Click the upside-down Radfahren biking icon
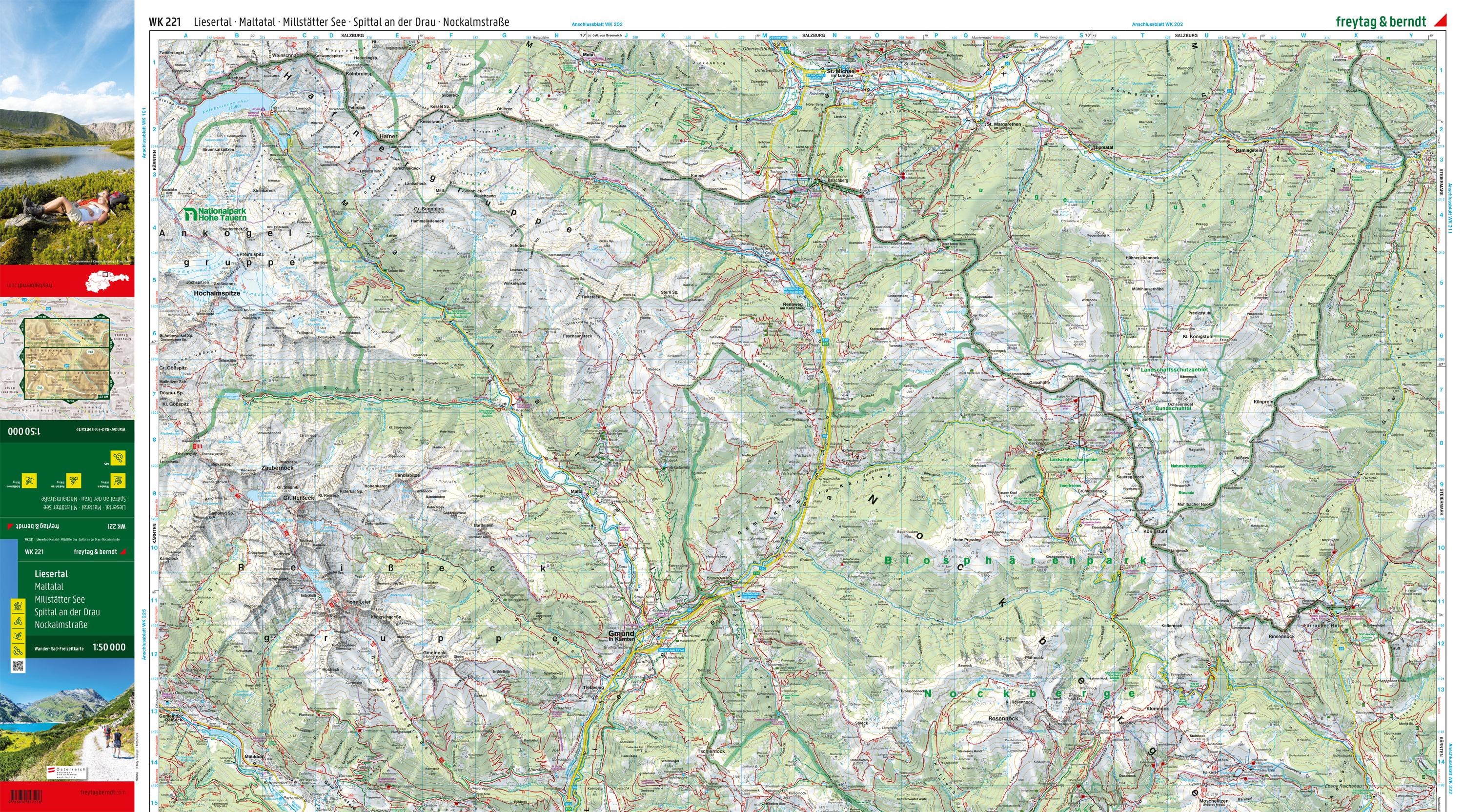Viewport: 1464px width, 812px height. click(74, 481)
